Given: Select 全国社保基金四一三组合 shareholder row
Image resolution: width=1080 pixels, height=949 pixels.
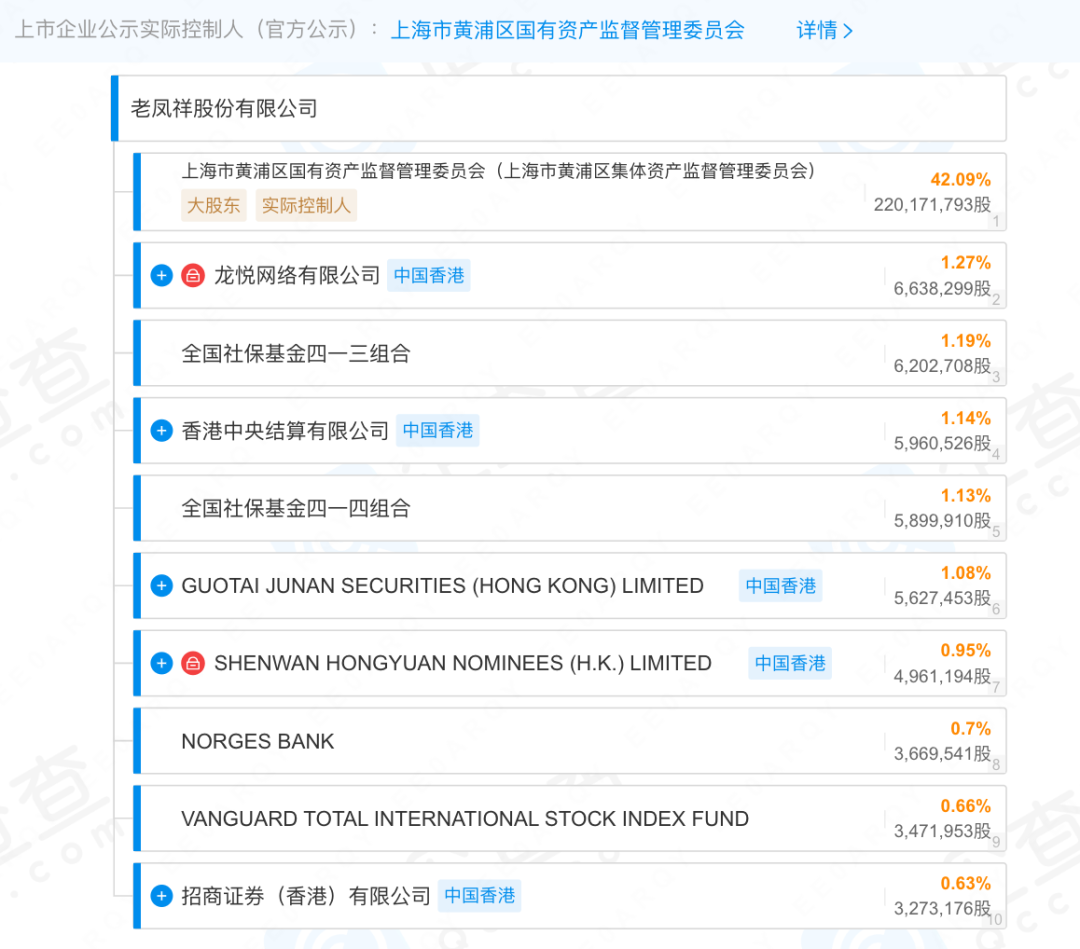Looking at the screenshot, I should click(296, 353).
